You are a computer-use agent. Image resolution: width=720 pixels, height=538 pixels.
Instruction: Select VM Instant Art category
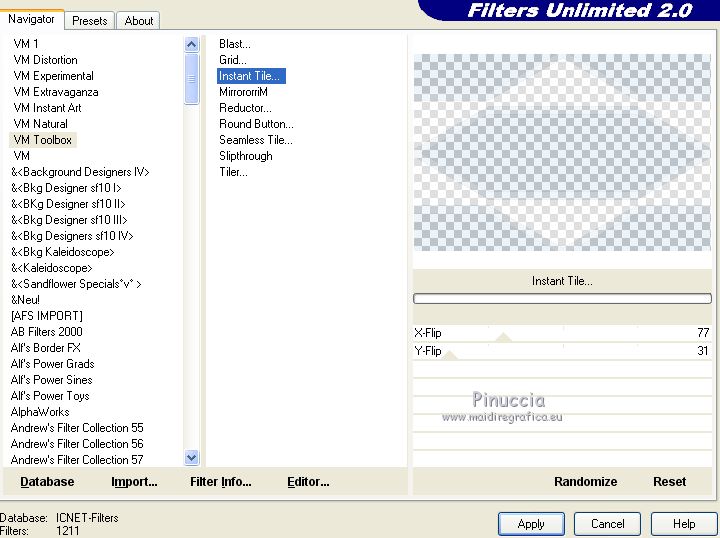point(47,108)
